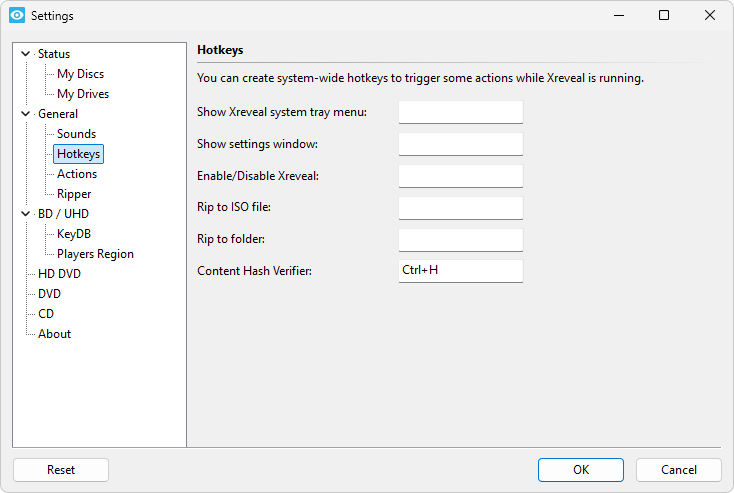The image size is (734, 493).
Task: Click the Cancel button
Action: [678, 470]
